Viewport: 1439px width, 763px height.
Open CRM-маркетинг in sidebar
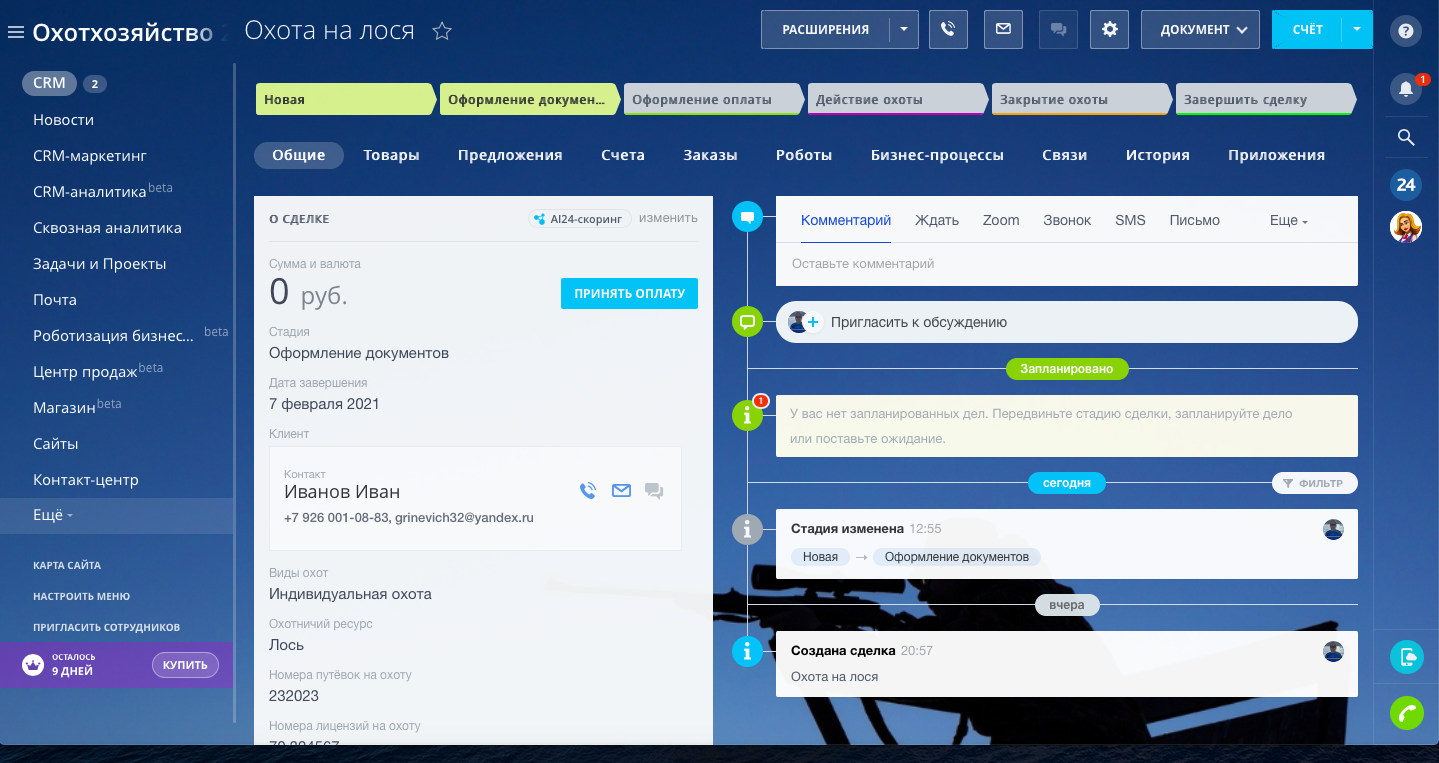[90, 156]
